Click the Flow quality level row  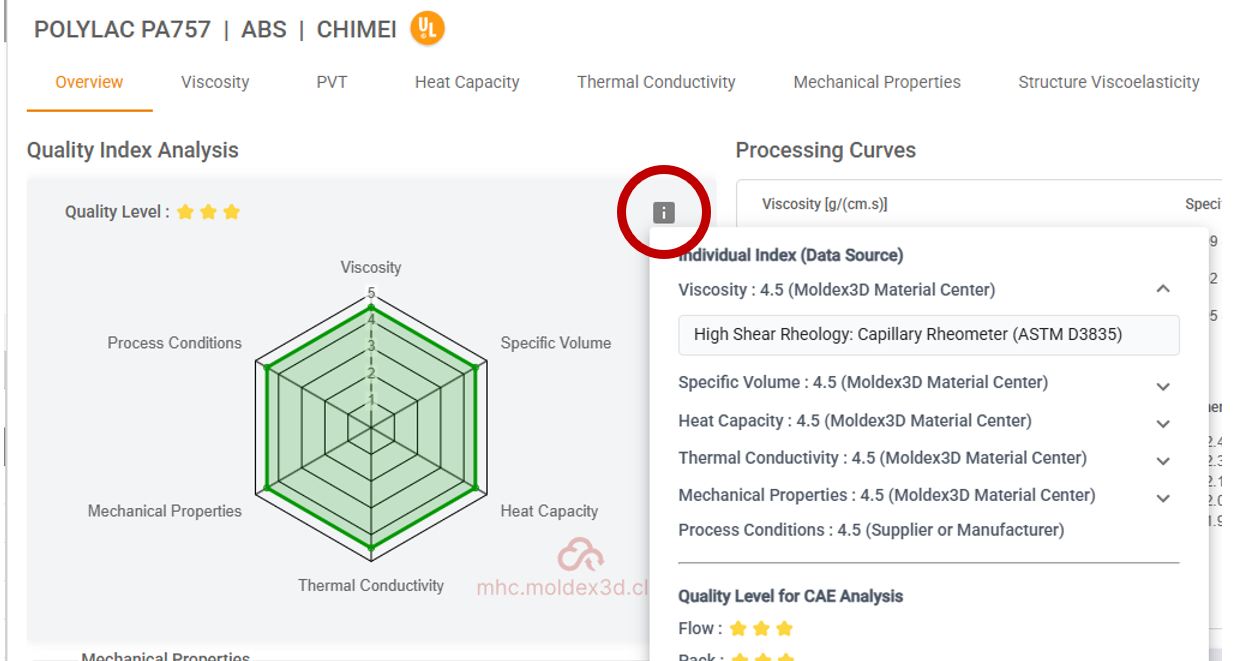pyautogui.click(x=735, y=629)
